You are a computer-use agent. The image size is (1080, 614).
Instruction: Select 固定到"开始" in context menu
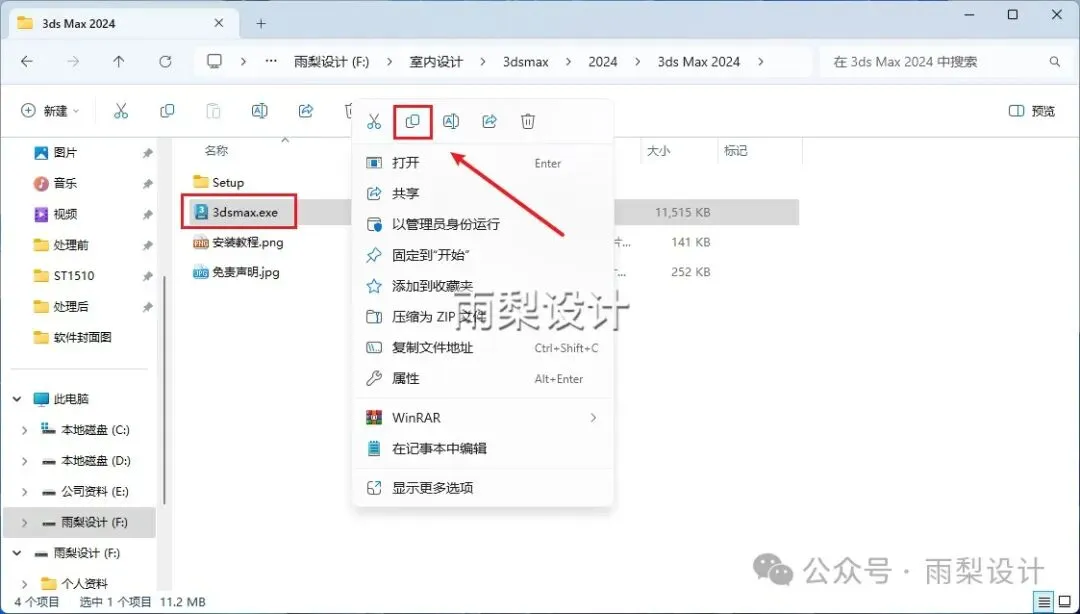[483, 255]
